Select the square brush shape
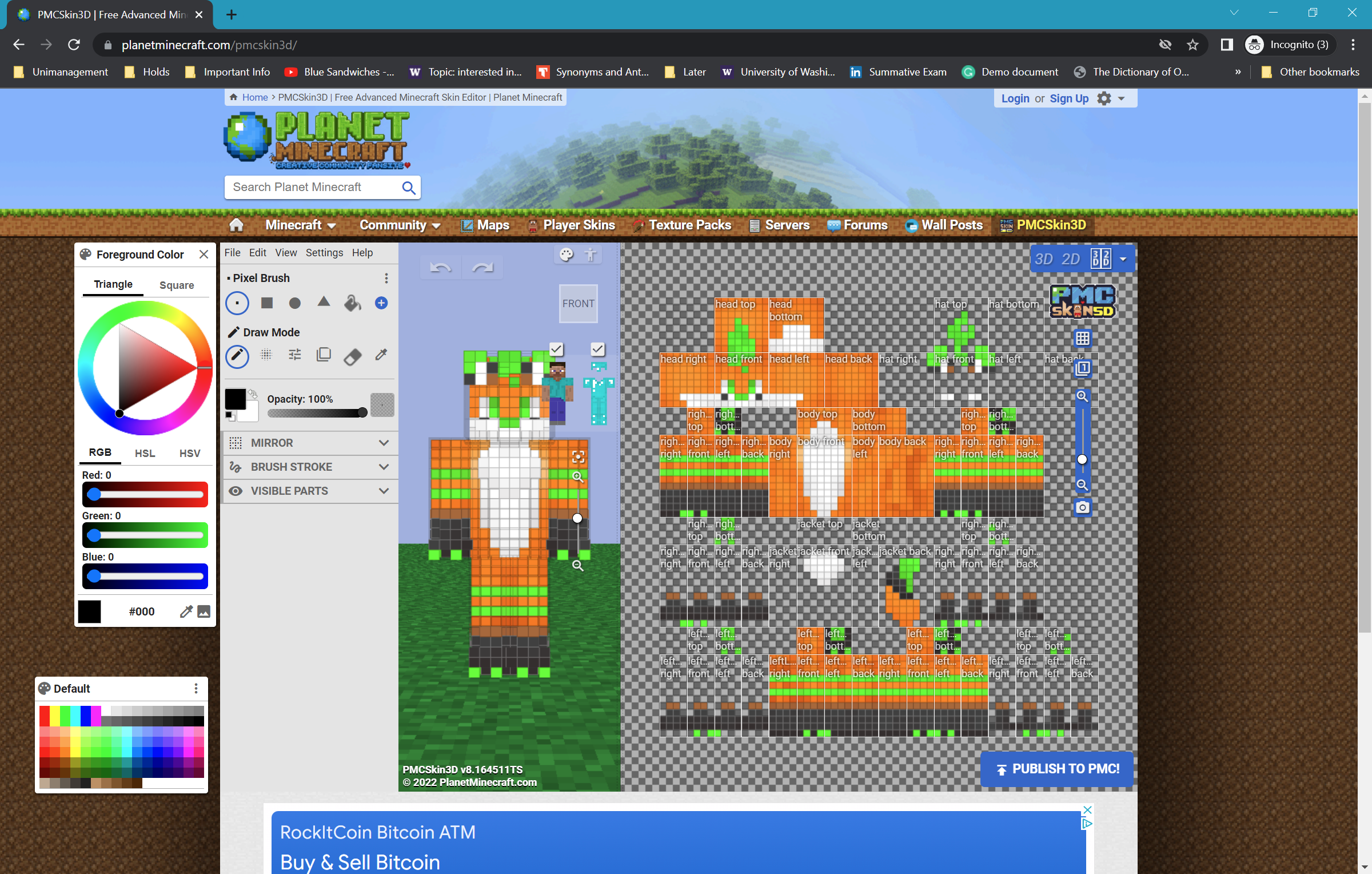 point(266,303)
